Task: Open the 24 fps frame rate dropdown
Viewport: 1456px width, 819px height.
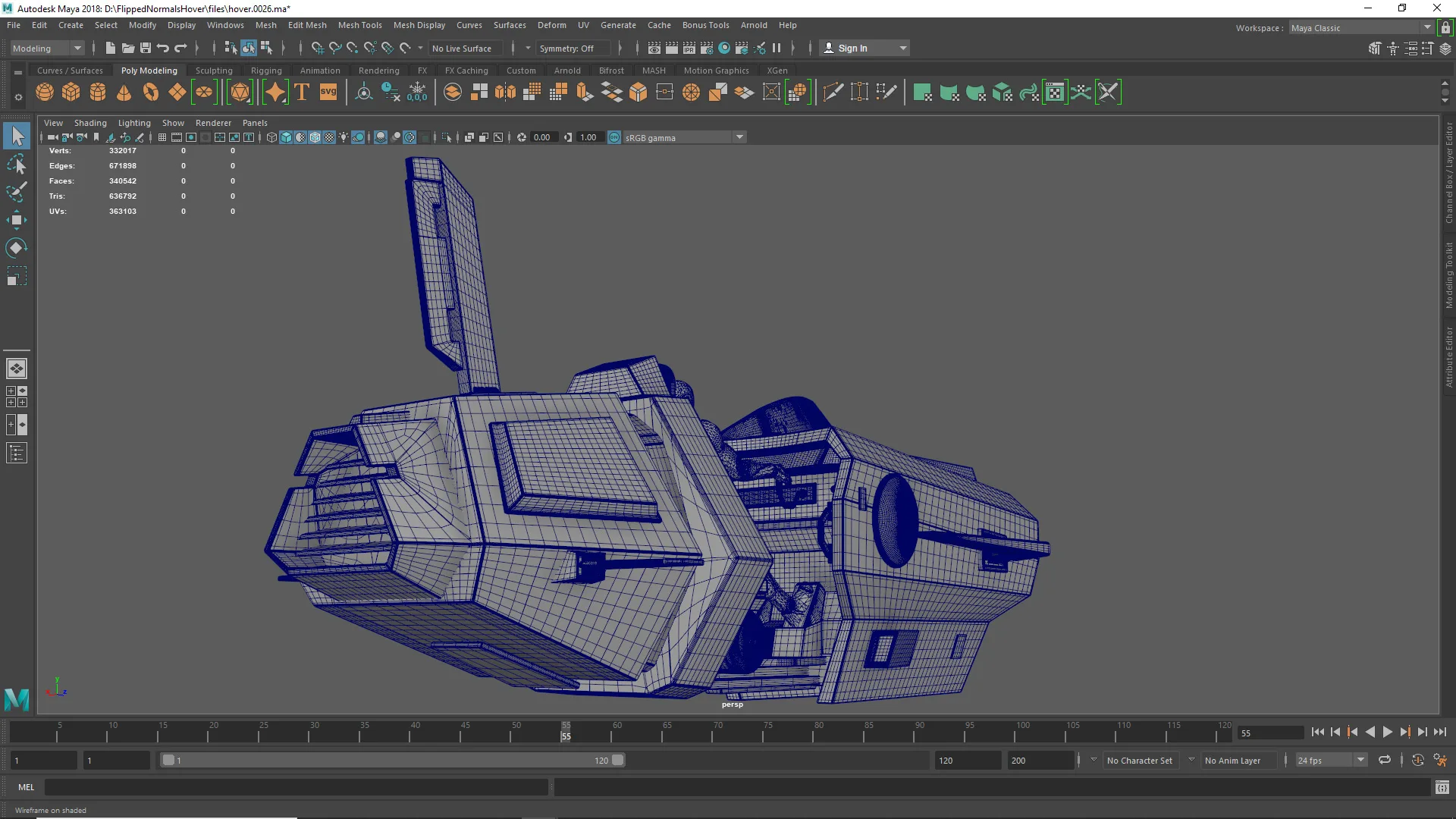Action: pyautogui.click(x=1331, y=760)
